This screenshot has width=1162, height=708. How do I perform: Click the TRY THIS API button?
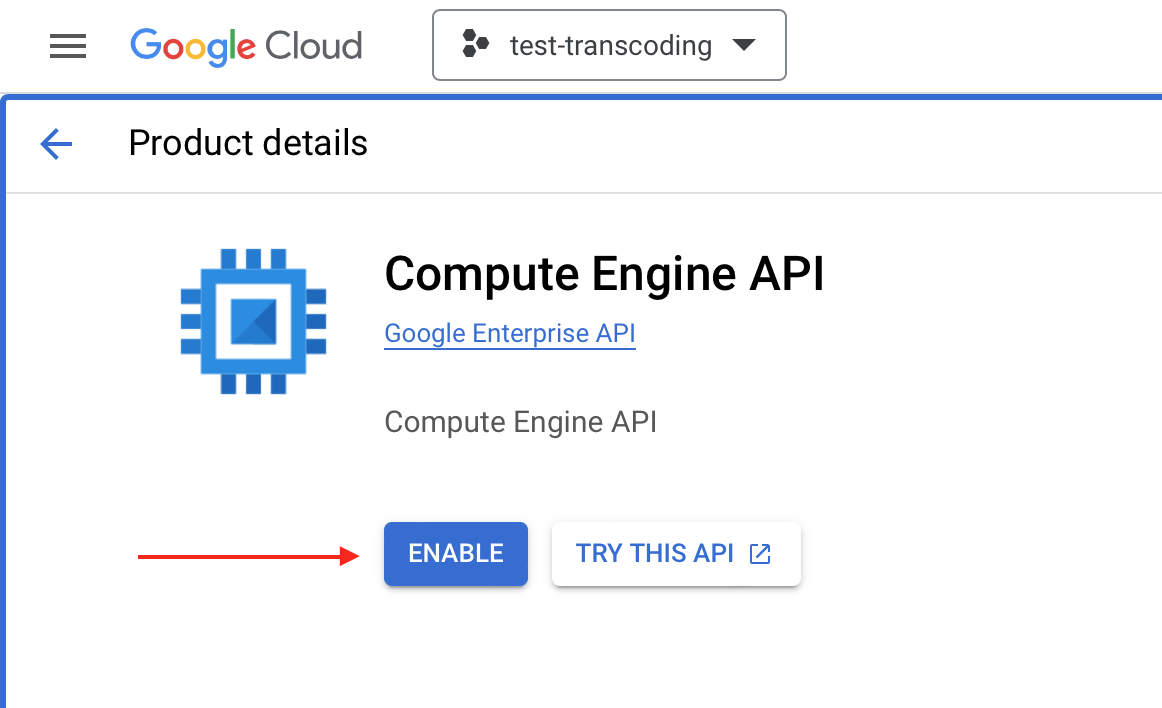[x=676, y=554]
